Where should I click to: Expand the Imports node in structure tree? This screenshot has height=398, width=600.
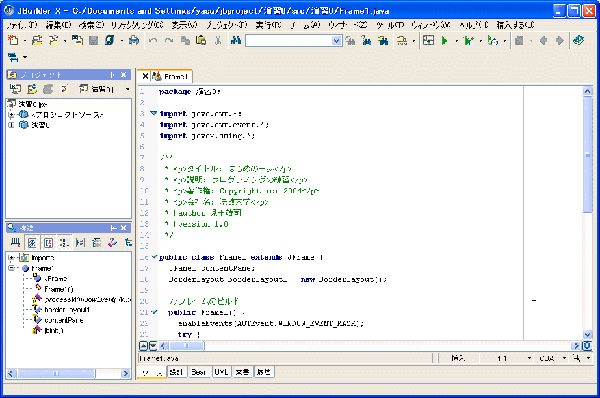point(11,258)
